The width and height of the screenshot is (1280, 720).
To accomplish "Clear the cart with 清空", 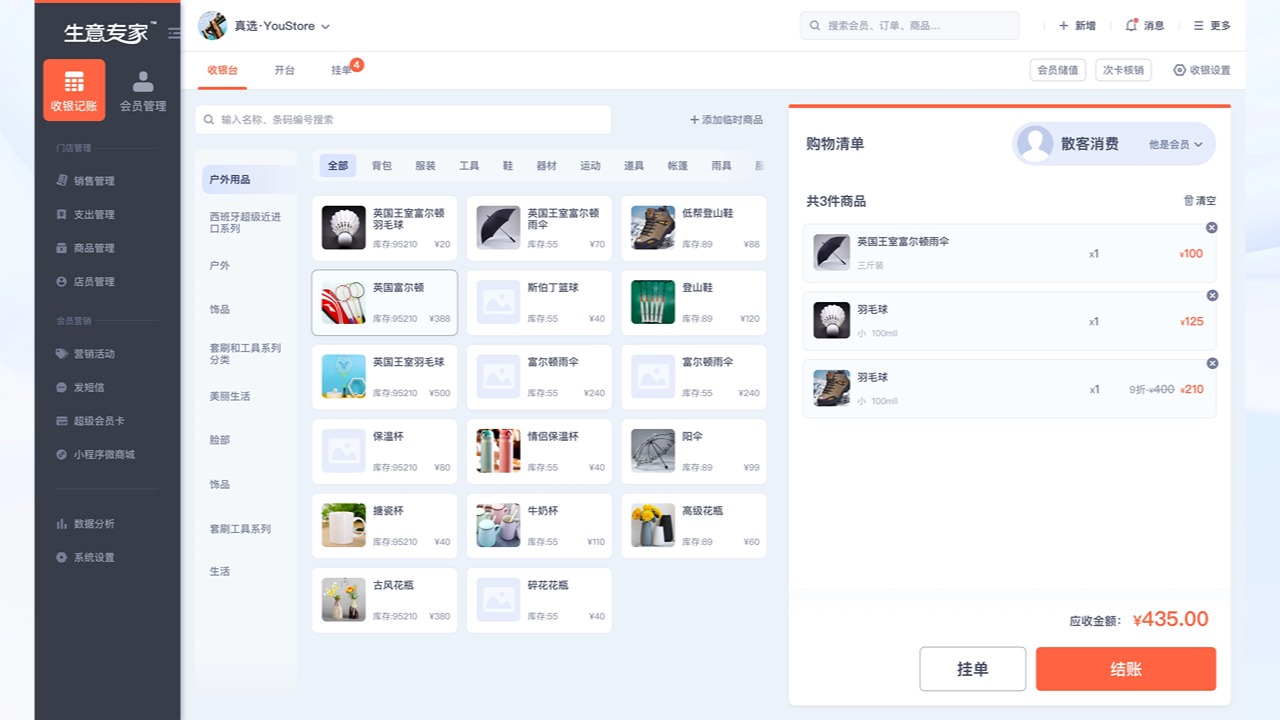I will (x=1201, y=200).
